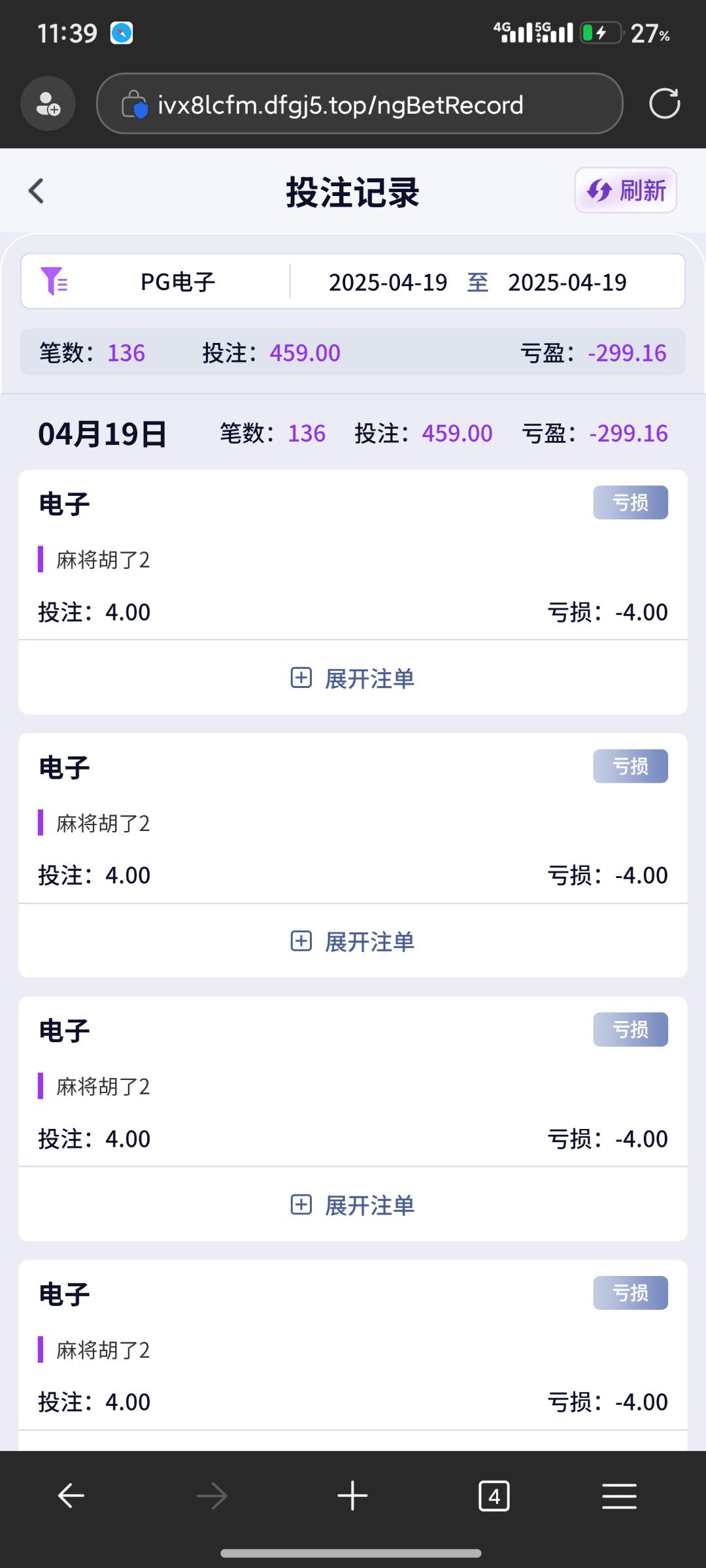
Task: Open the purple filter funnel icon
Action: [54, 282]
